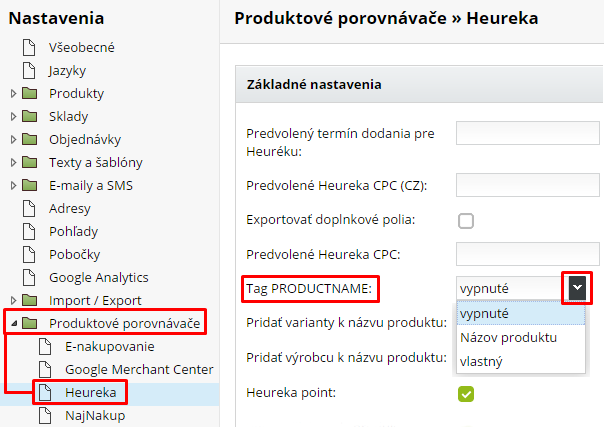Click the Google Analytics page icon

[x=29, y=277]
